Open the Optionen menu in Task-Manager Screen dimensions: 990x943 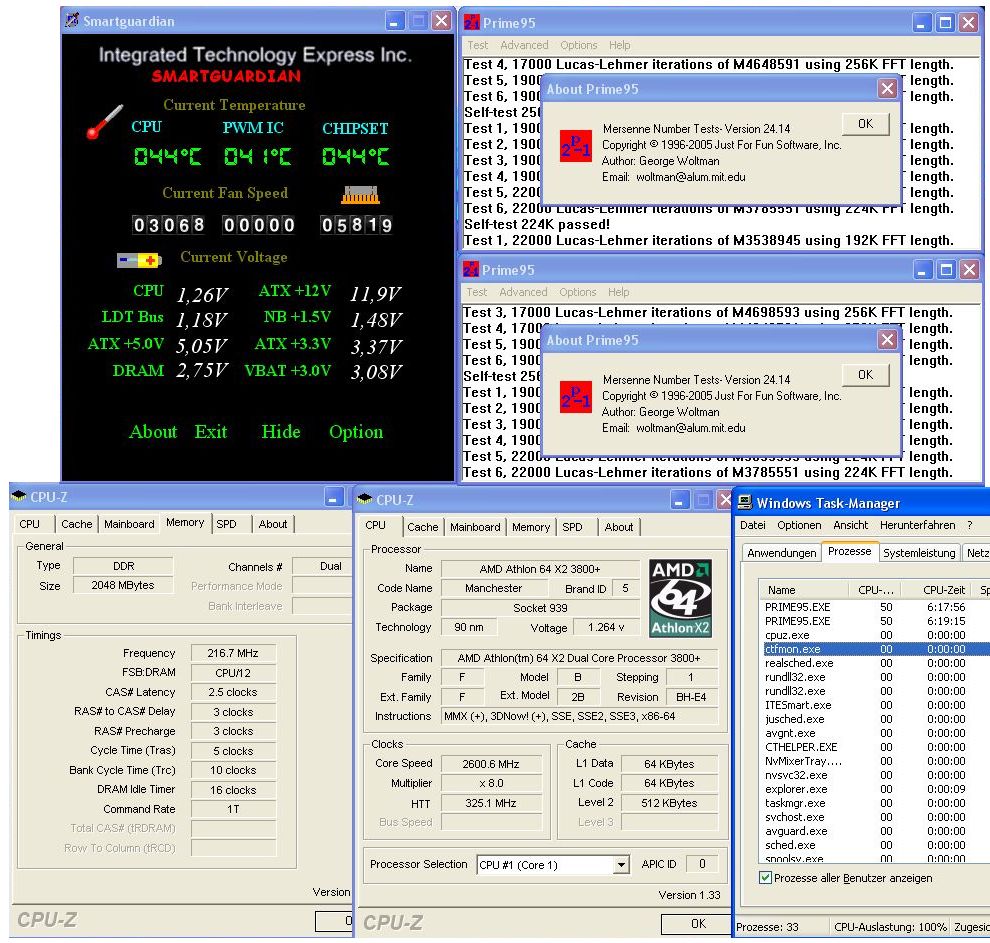[799, 525]
